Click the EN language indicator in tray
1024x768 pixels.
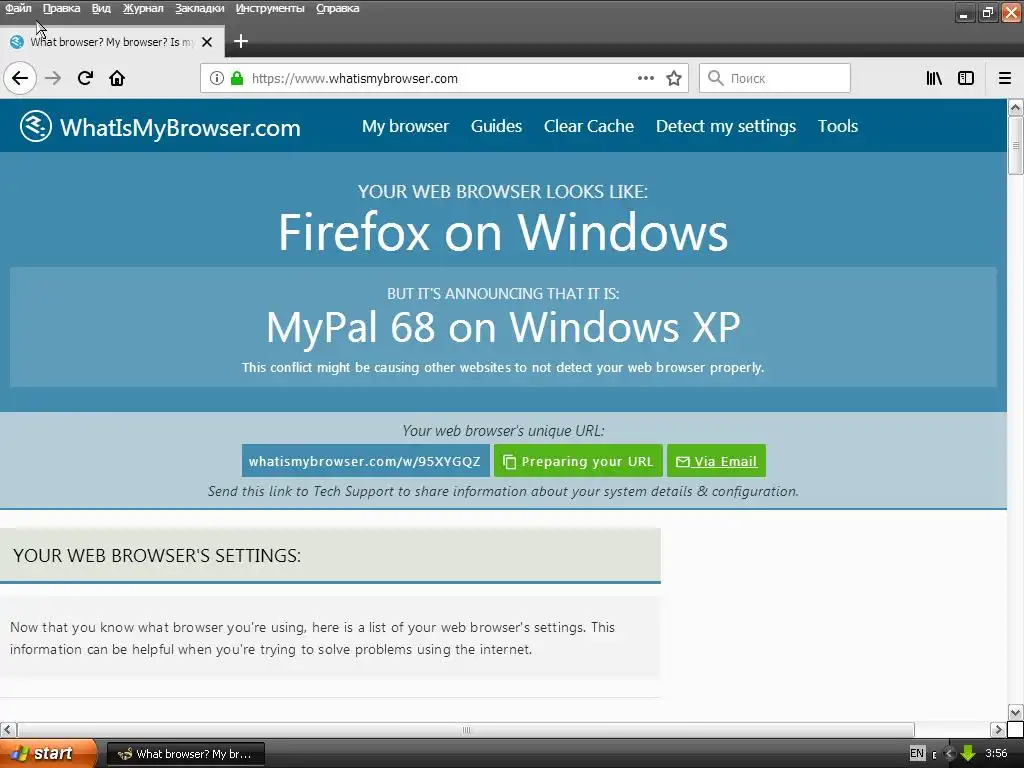point(917,753)
